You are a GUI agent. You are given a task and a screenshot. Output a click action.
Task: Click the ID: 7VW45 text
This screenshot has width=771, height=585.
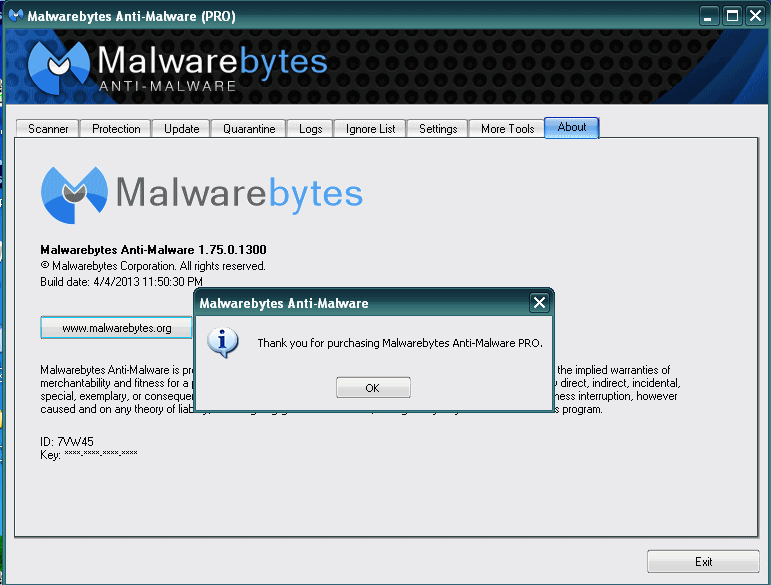click(67, 441)
